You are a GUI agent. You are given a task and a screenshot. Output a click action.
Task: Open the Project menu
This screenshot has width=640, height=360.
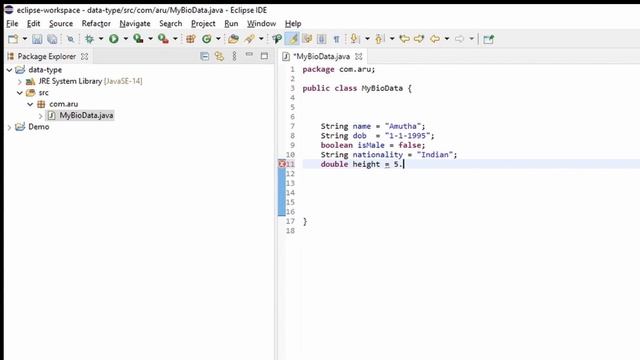click(x=203, y=24)
